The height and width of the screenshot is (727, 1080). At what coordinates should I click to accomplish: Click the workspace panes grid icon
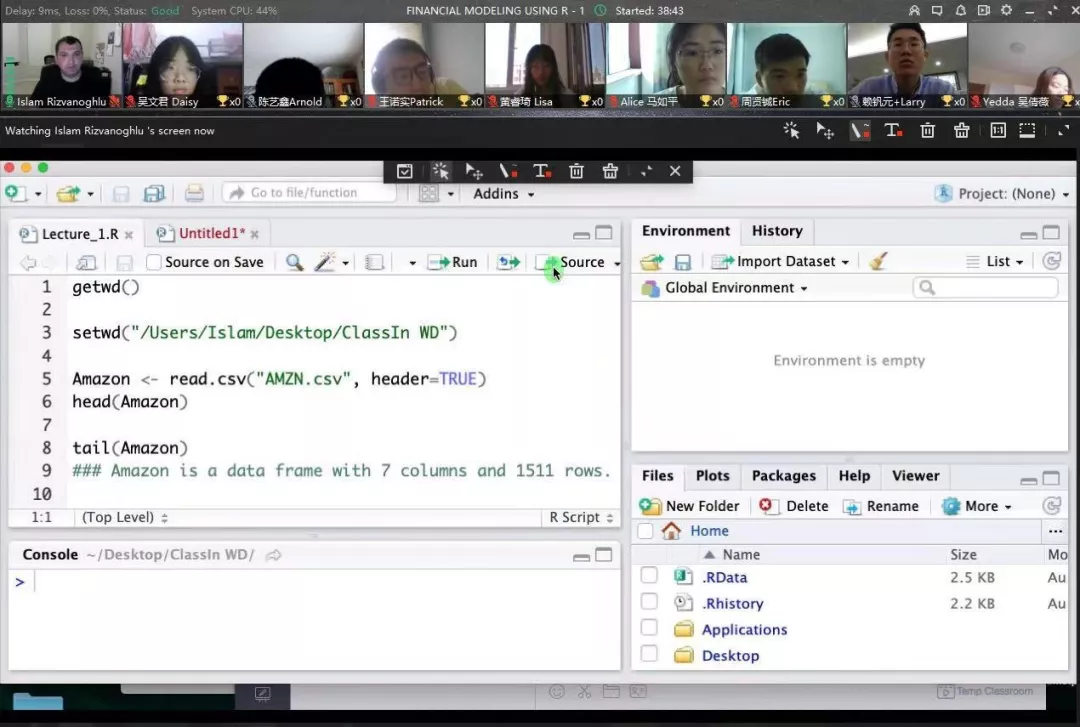pos(429,194)
